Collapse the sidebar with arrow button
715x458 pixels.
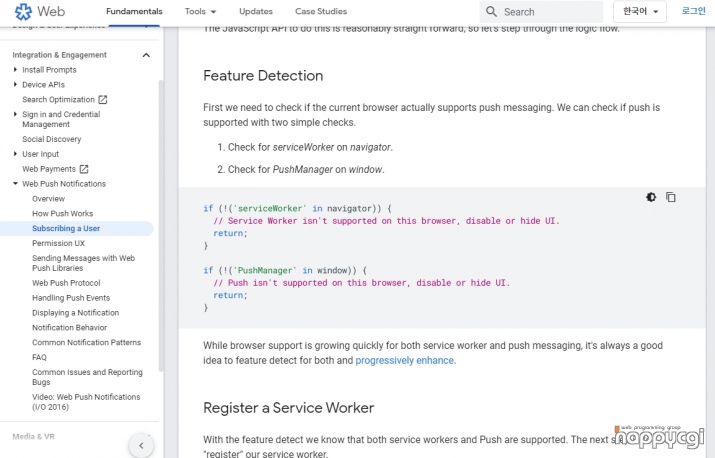[141, 445]
